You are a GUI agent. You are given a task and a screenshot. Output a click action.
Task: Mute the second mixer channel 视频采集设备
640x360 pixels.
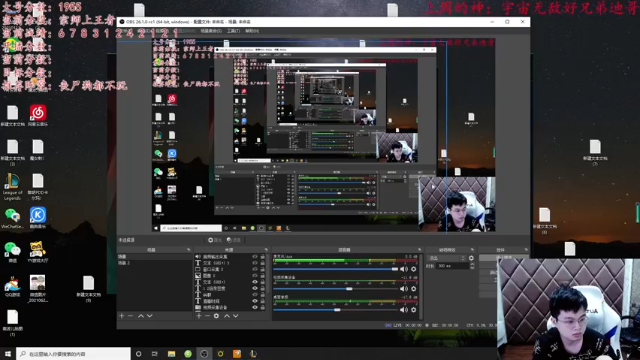[404, 289]
